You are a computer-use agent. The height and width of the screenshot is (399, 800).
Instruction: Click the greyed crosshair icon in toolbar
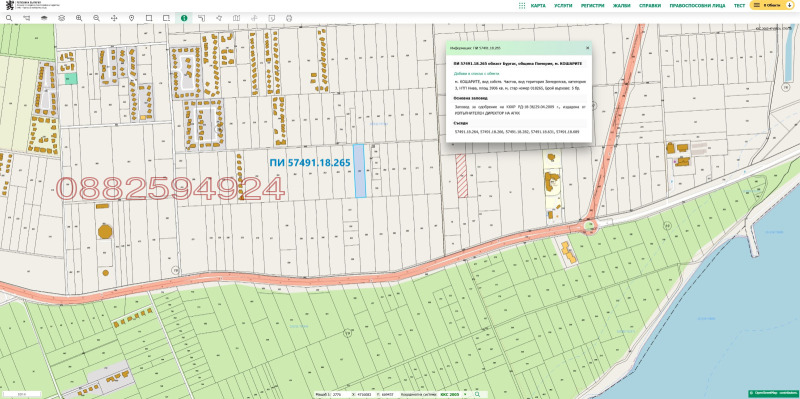pyautogui.click(x=254, y=18)
